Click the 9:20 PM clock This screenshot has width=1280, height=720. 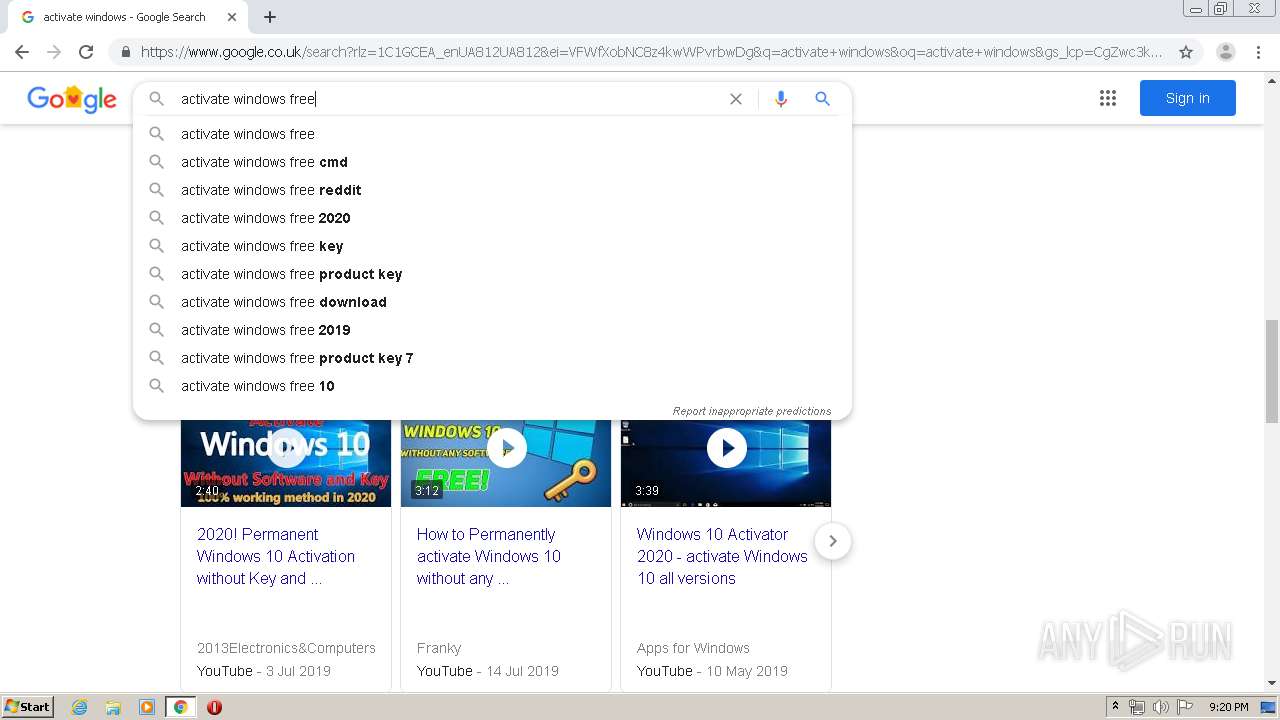pyautogui.click(x=1229, y=707)
